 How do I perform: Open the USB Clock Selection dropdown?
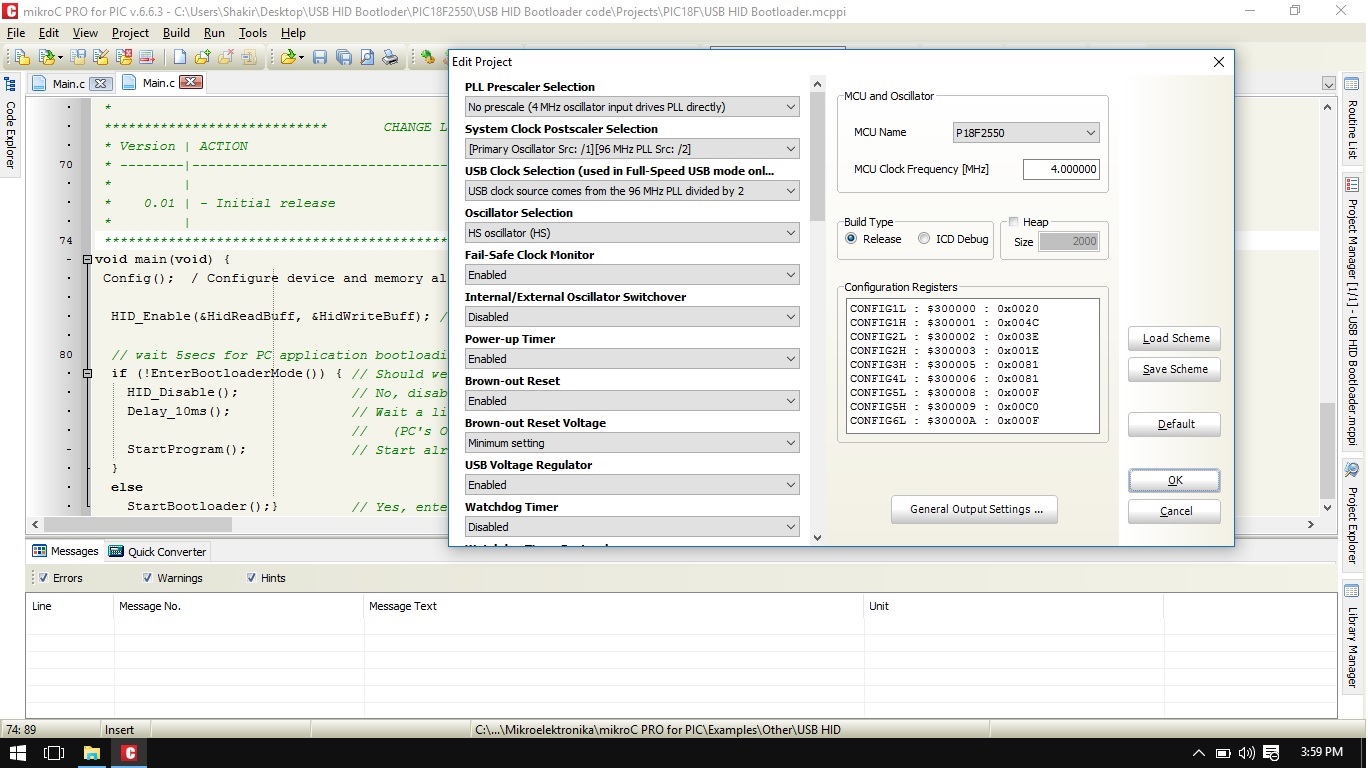632,191
